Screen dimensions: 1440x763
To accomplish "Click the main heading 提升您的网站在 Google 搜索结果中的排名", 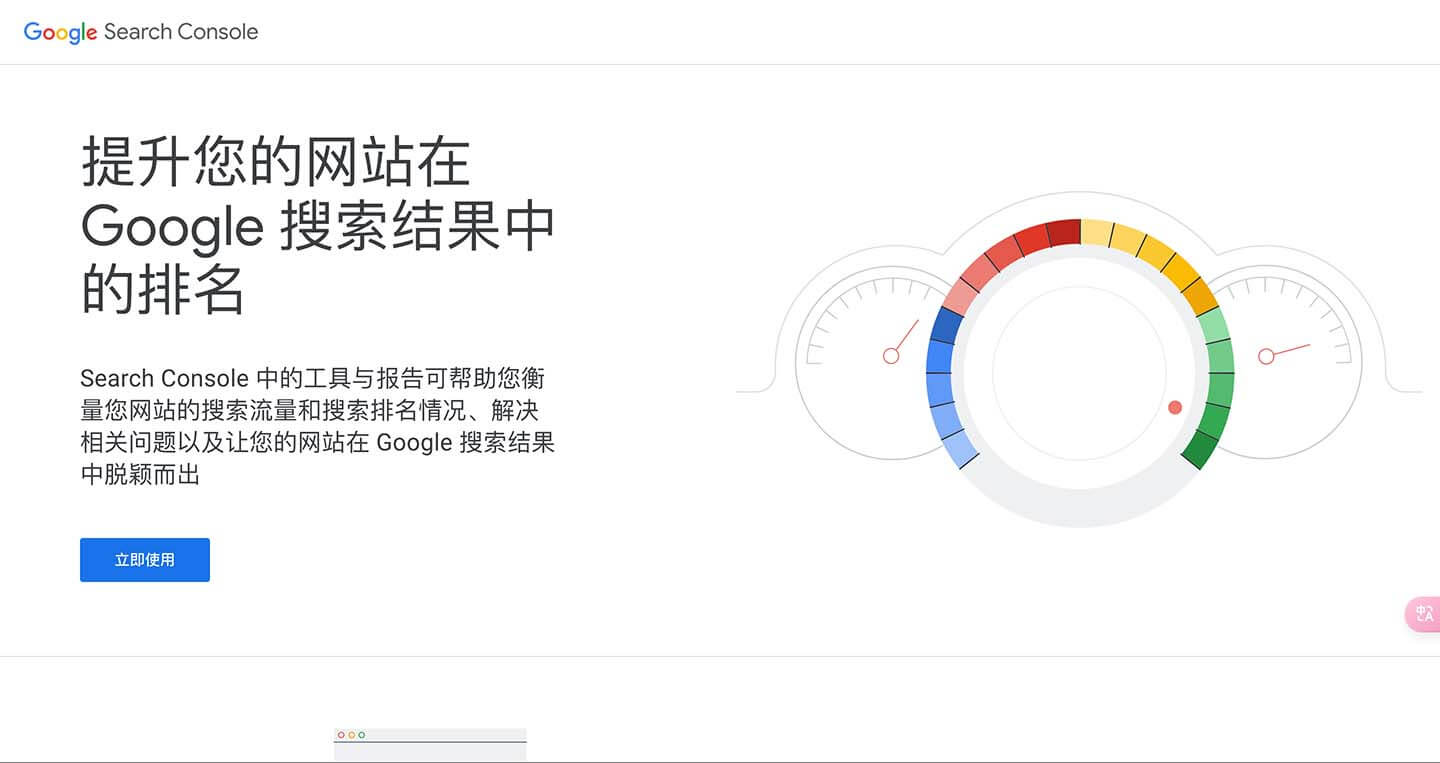I will coord(317,226).
